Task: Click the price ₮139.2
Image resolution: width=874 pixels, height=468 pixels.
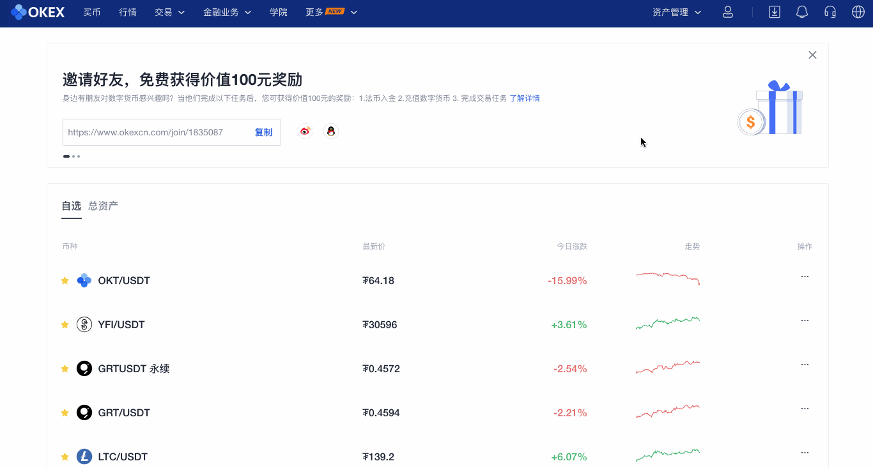Action: (x=378, y=456)
